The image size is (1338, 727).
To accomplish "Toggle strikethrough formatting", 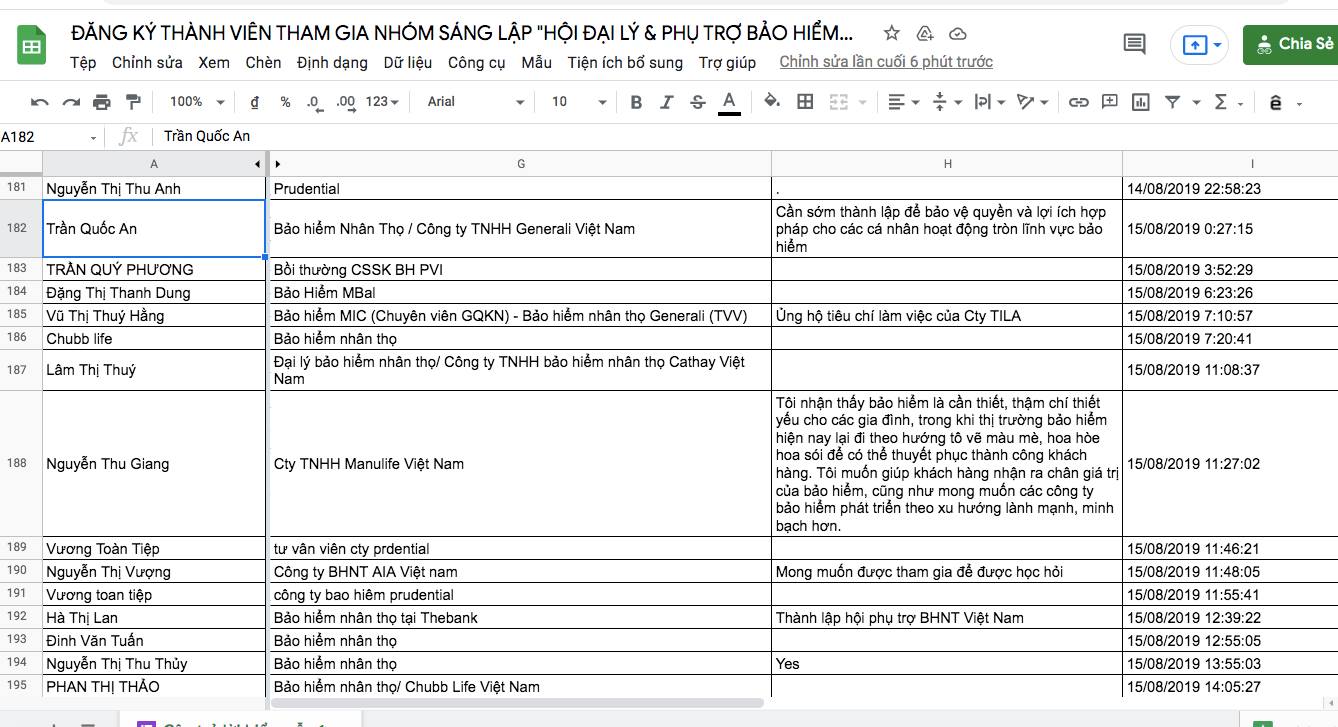I will point(698,102).
